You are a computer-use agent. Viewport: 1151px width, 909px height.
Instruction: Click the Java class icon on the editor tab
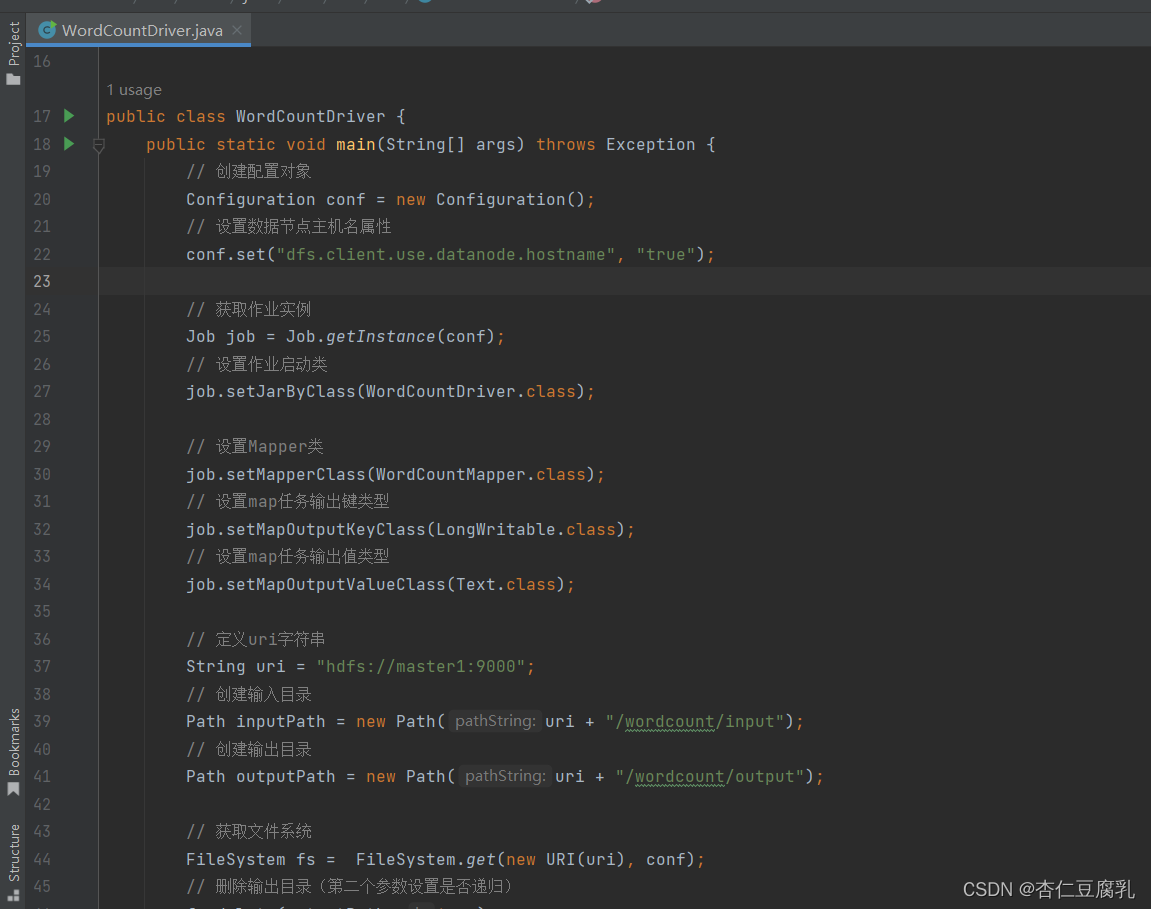[47, 30]
